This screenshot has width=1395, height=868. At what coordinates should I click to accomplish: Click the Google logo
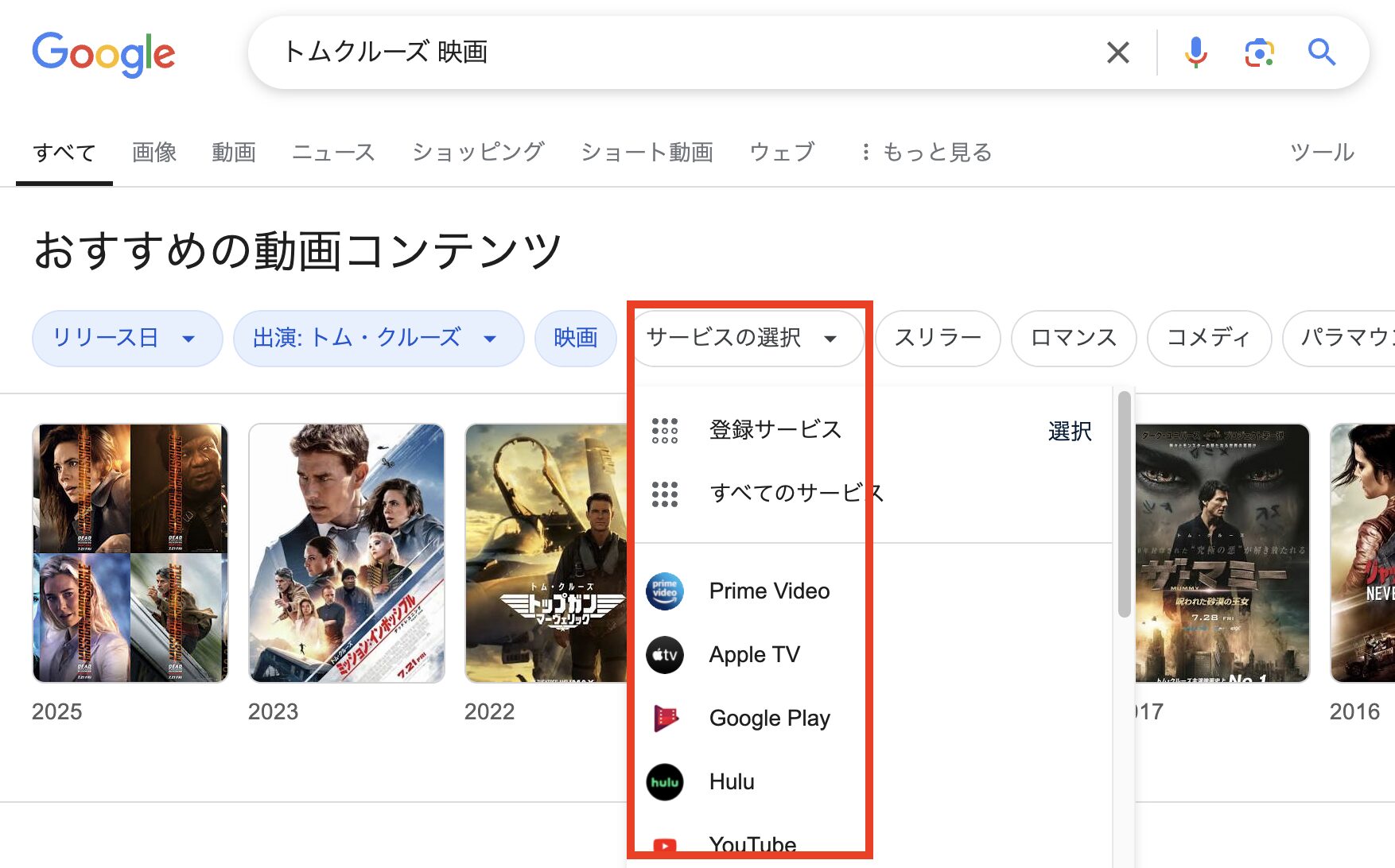[x=103, y=54]
